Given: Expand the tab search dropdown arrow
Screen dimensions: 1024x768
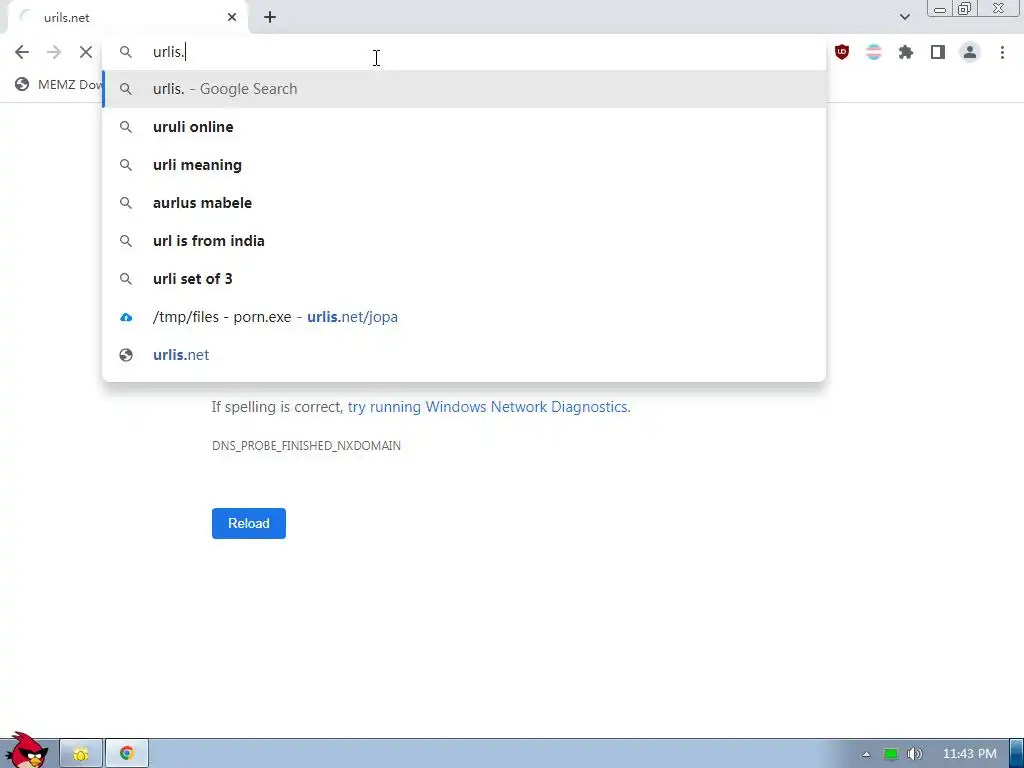Looking at the screenshot, I should coord(904,17).
